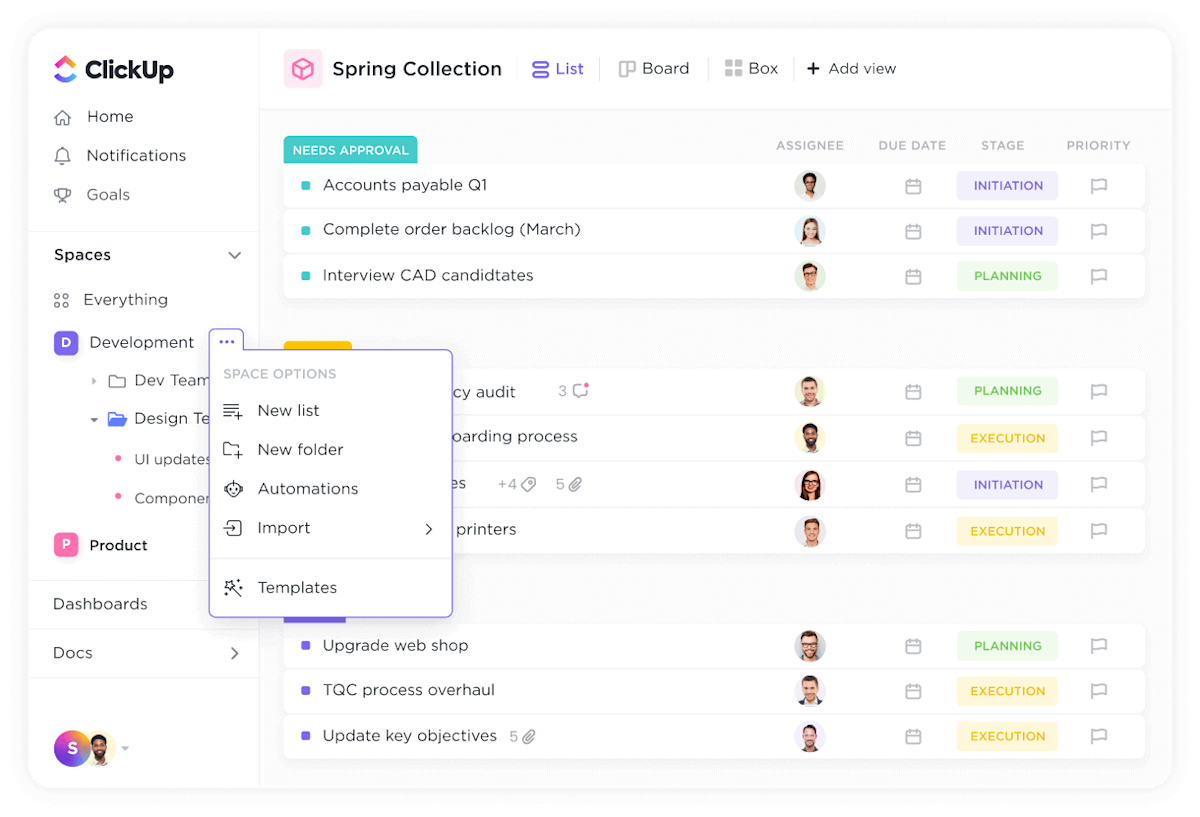Image resolution: width=1200 pixels, height=817 pixels.
Task: Open the assignee avatar on Complete order backlog
Action: [x=810, y=231]
